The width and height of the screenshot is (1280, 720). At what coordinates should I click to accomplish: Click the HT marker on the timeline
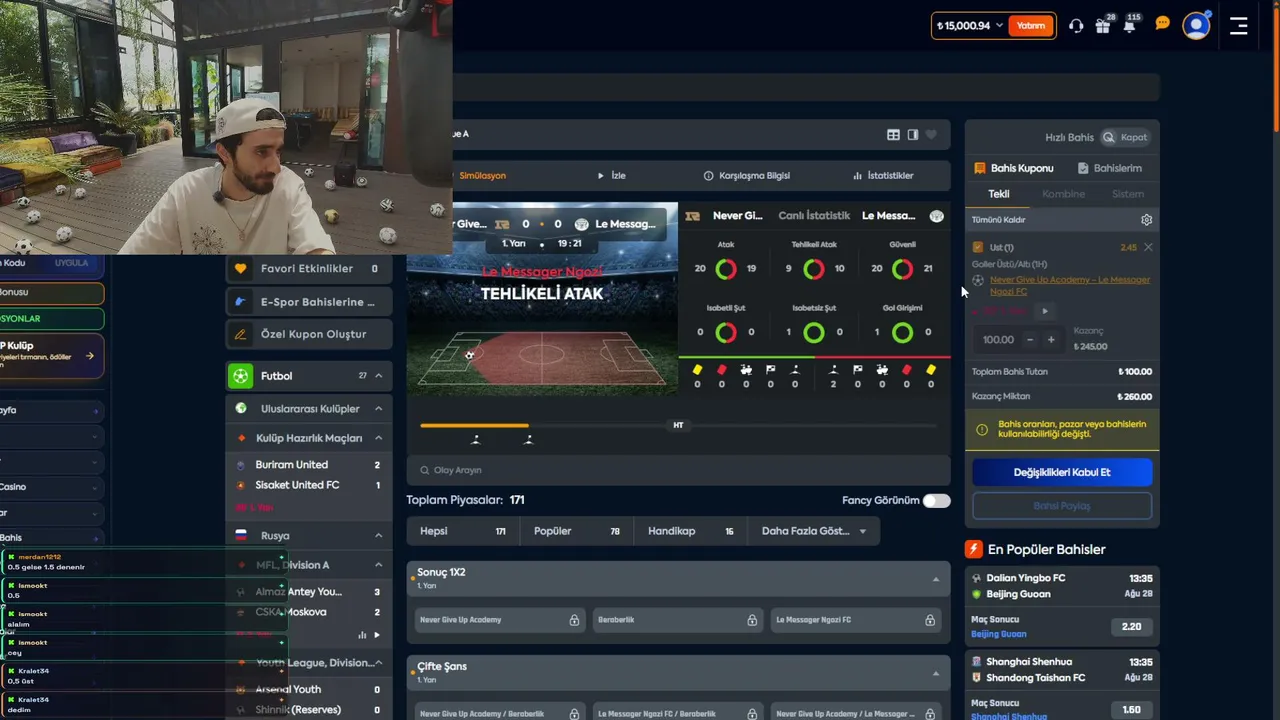coord(678,425)
